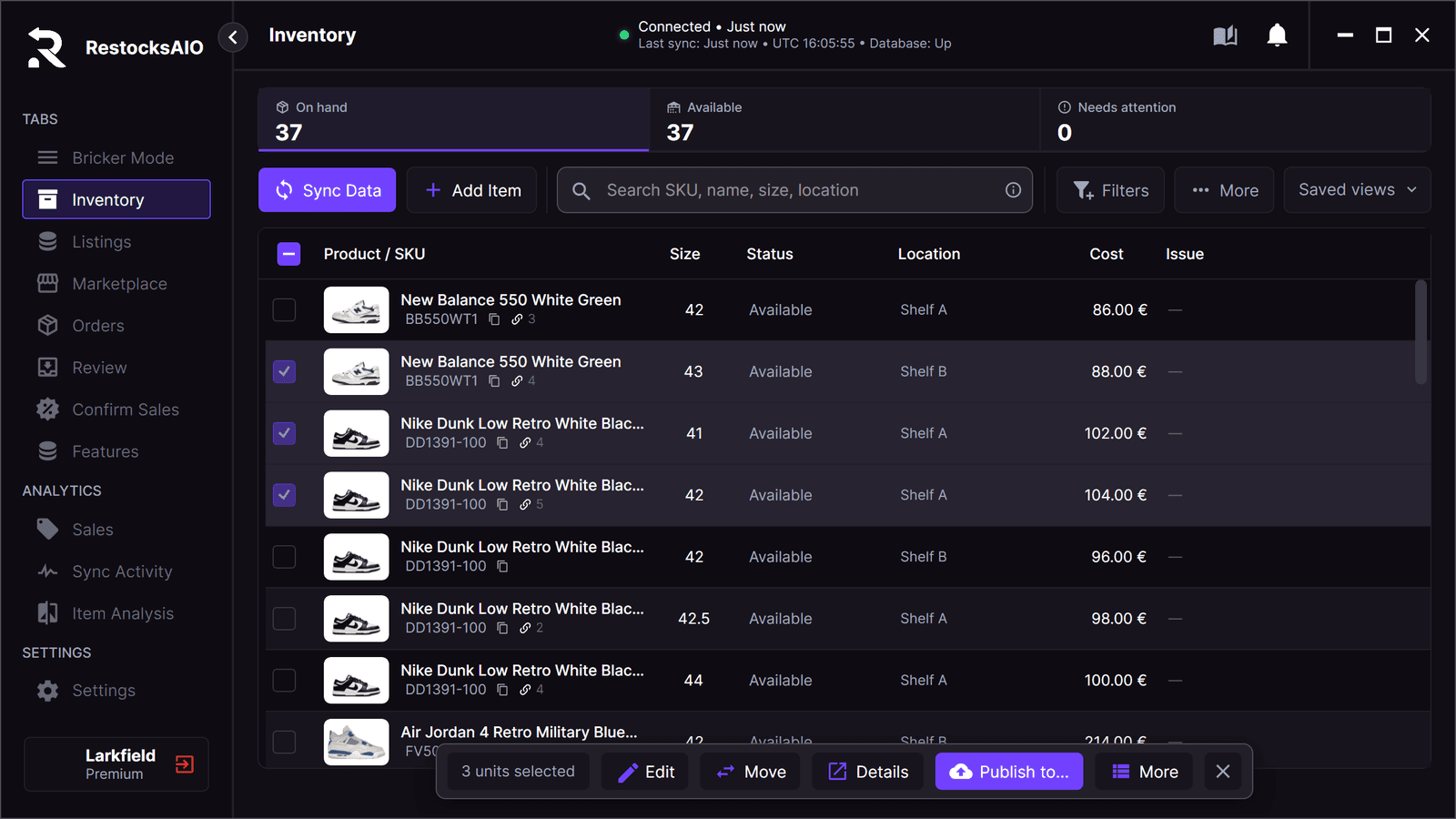Click the search info icon
The width and height of the screenshot is (1456, 819).
[x=1013, y=190]
